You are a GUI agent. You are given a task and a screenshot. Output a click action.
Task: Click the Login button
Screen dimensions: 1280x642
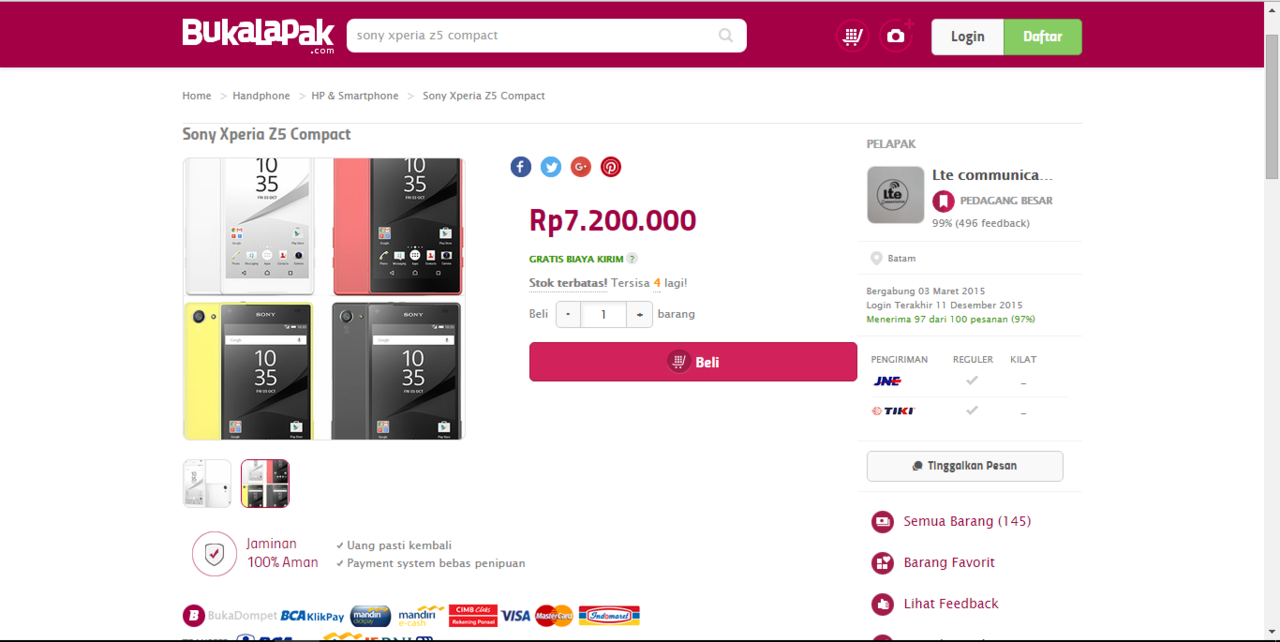(x=967, y=37)
